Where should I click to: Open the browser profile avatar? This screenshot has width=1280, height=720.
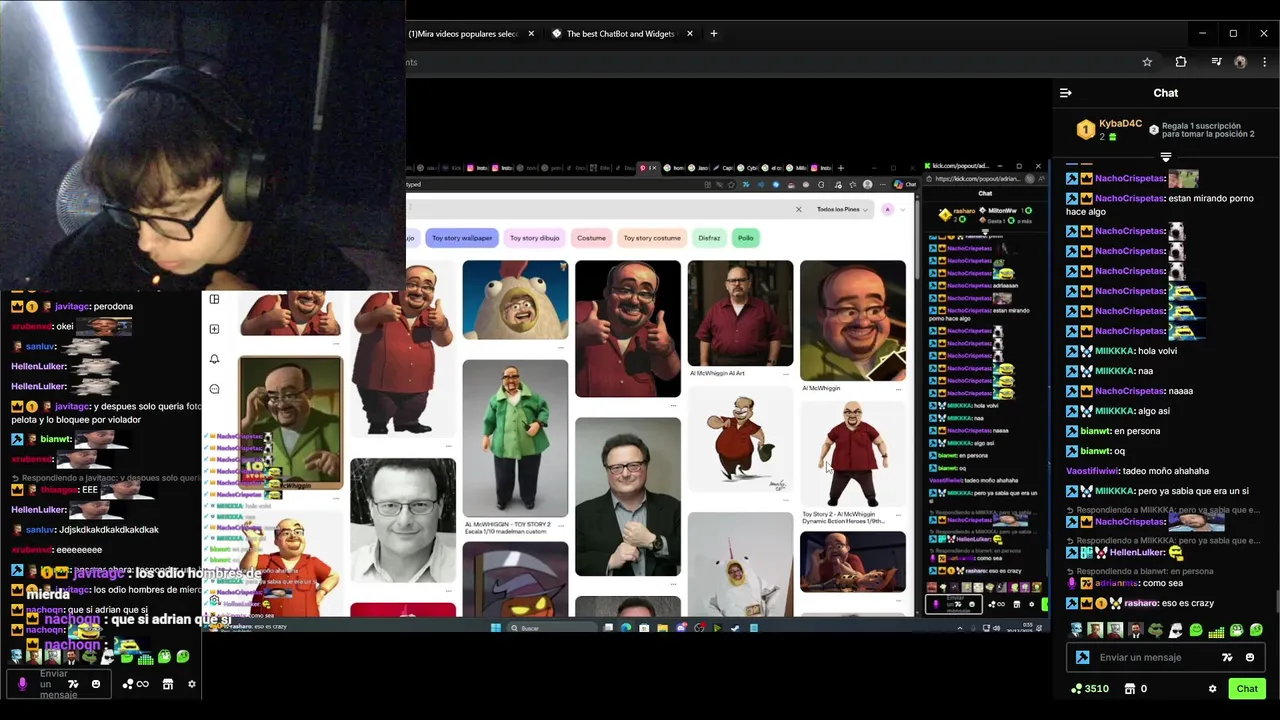point(1241,62)
